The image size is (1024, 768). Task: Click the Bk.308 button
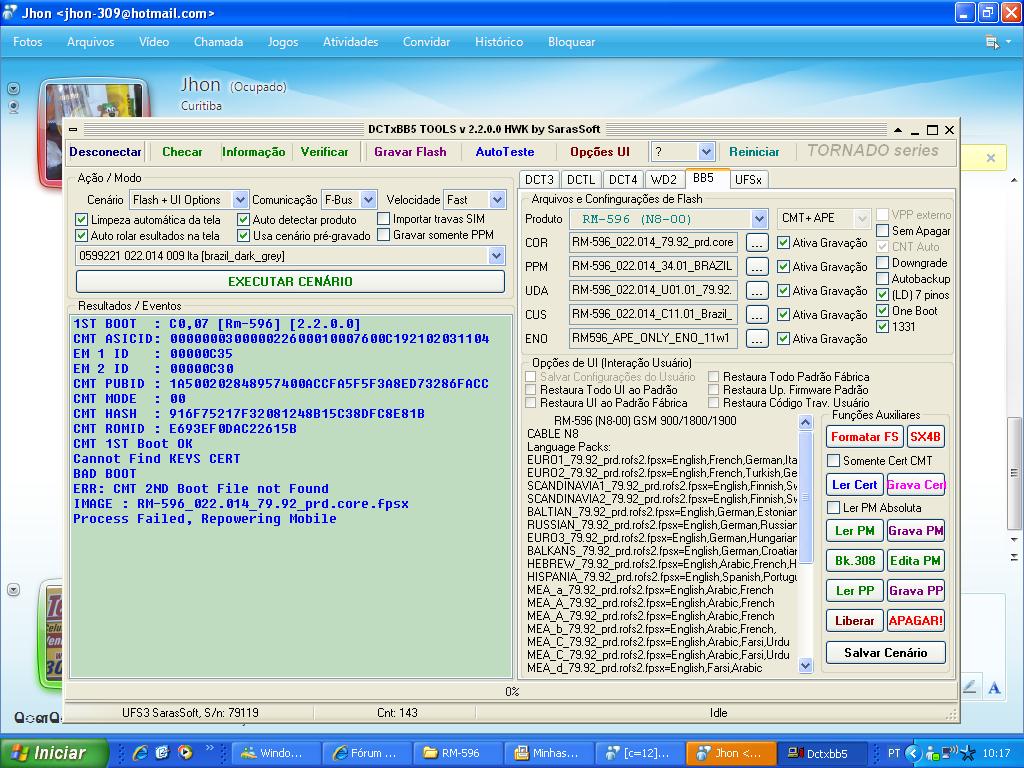855,561
